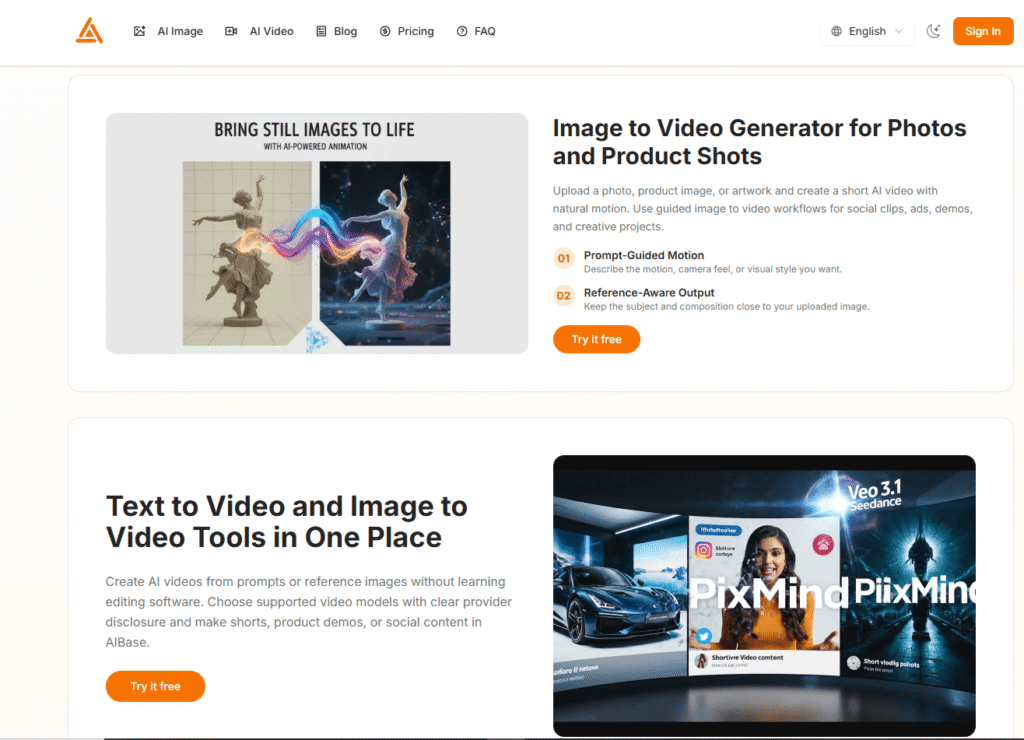Click the AI Image picture icon

(139, 31)
